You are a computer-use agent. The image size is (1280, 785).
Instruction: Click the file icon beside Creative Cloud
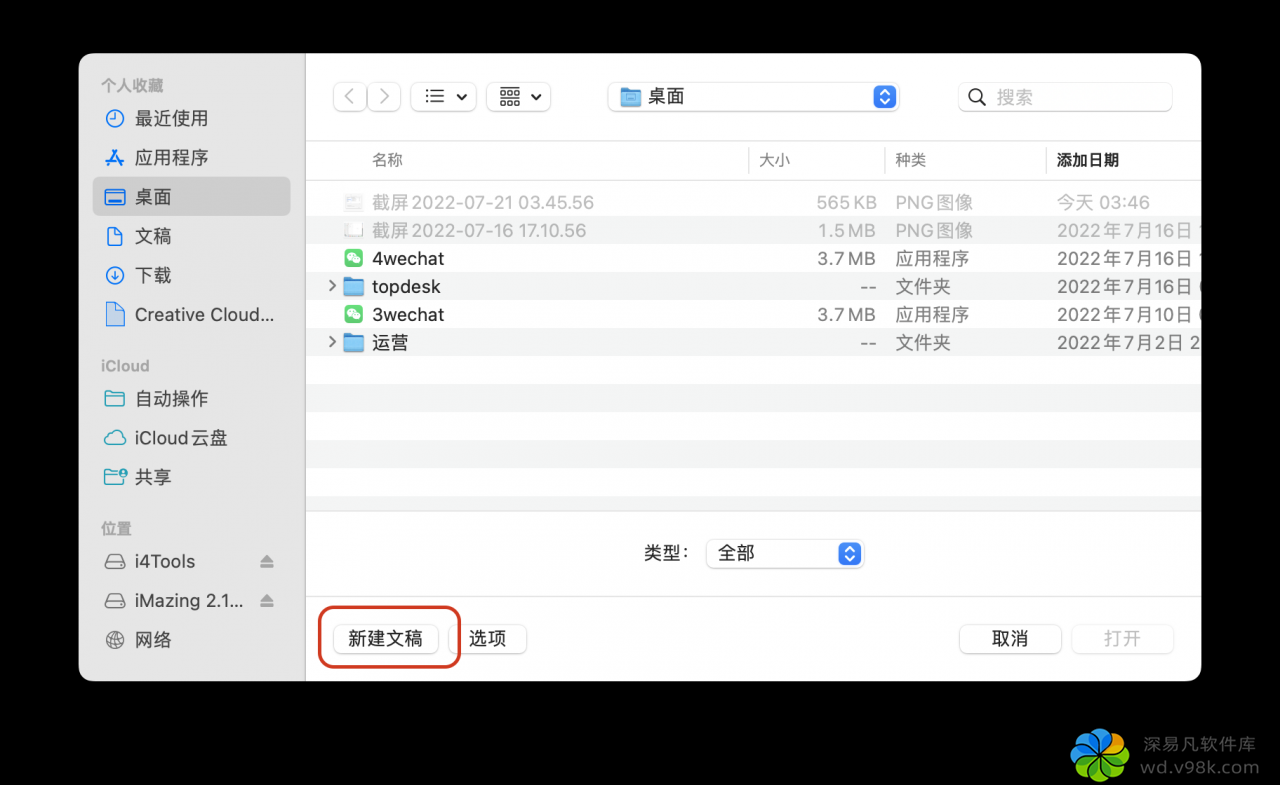[115, 314]
